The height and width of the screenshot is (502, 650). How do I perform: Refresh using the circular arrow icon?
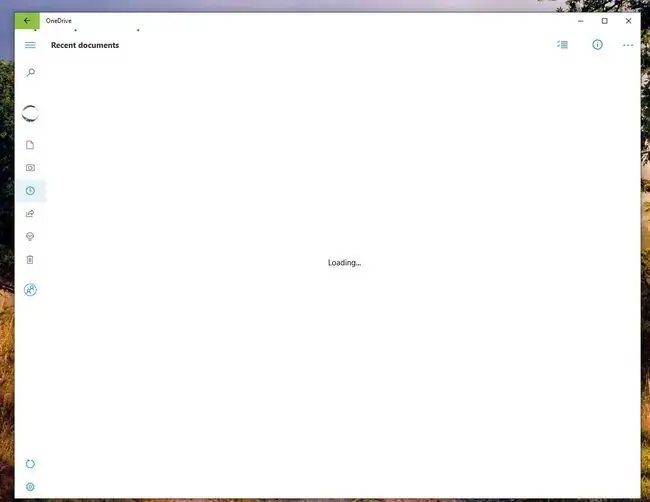click(x=30, y=464)
